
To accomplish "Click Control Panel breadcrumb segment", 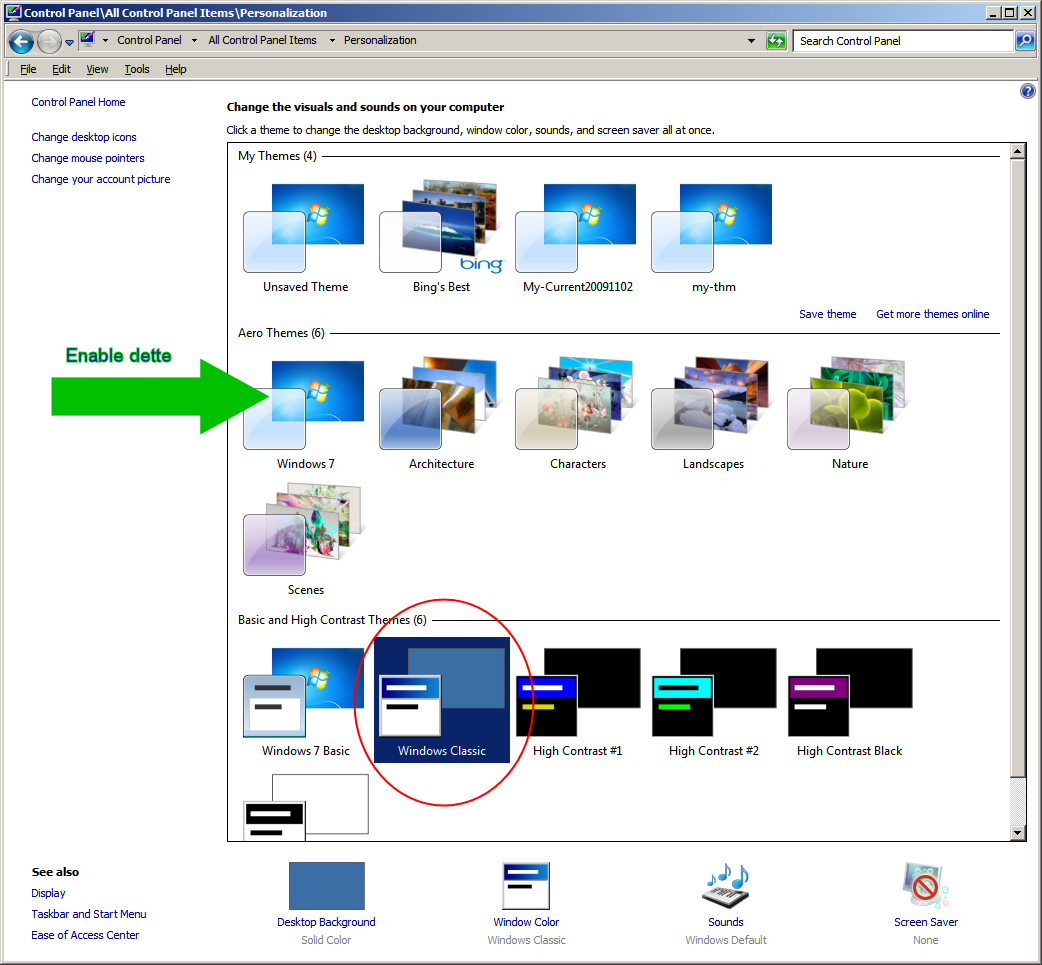I will 150,41.
